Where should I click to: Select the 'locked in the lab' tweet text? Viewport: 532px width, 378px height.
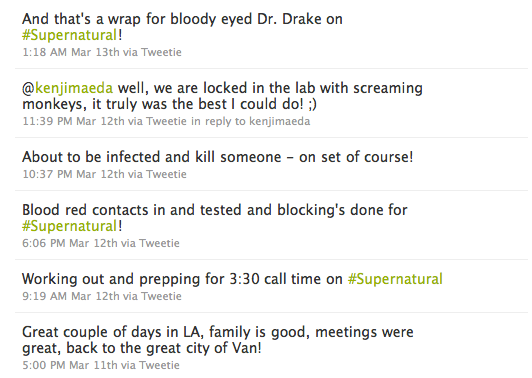[222, 96]
